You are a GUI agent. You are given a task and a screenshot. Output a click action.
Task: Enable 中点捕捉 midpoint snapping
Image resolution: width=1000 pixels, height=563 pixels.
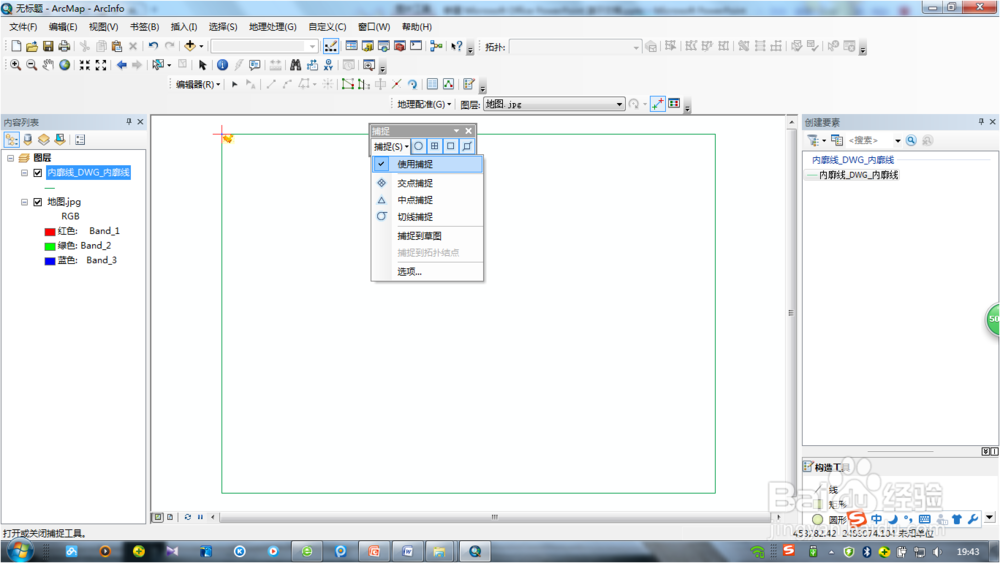coord(427,200)
